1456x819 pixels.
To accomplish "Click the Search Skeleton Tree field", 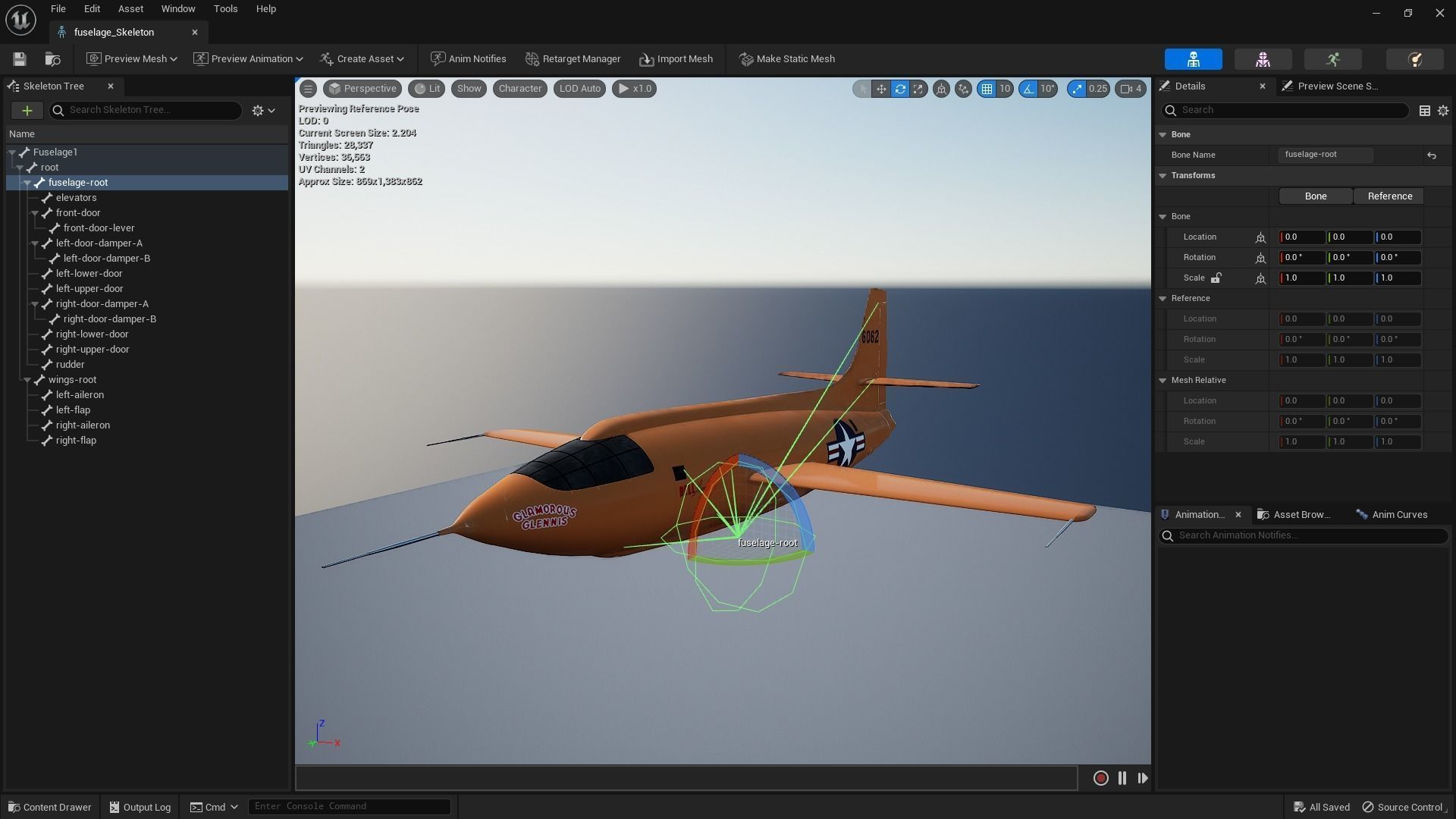I will click(146, 111).
